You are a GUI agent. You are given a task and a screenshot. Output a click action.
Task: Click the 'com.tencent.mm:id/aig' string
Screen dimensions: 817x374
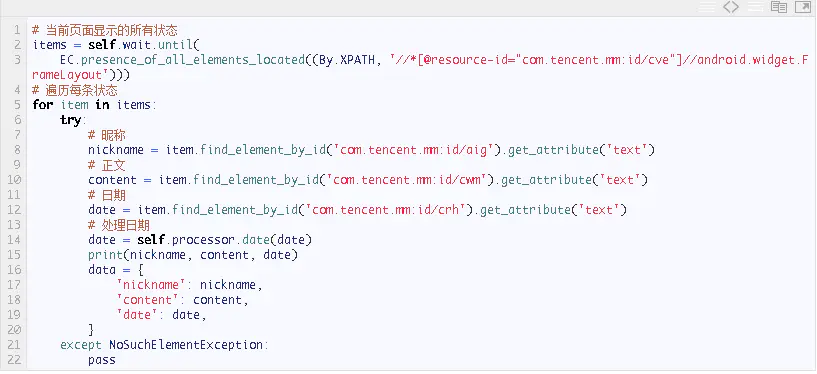(x=413, y=150)
